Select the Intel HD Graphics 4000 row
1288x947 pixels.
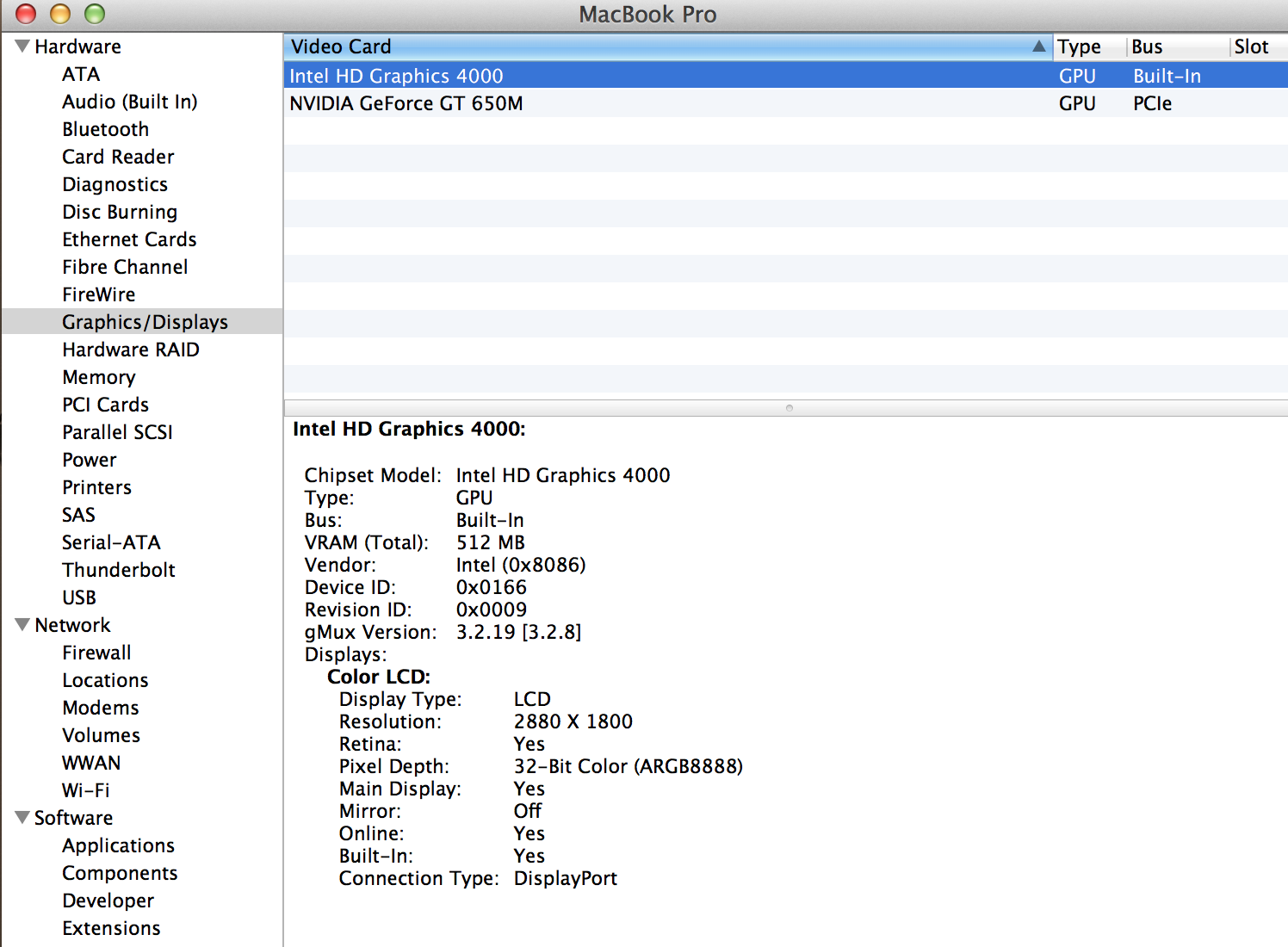pyautogui.click(x=786, y=76)
